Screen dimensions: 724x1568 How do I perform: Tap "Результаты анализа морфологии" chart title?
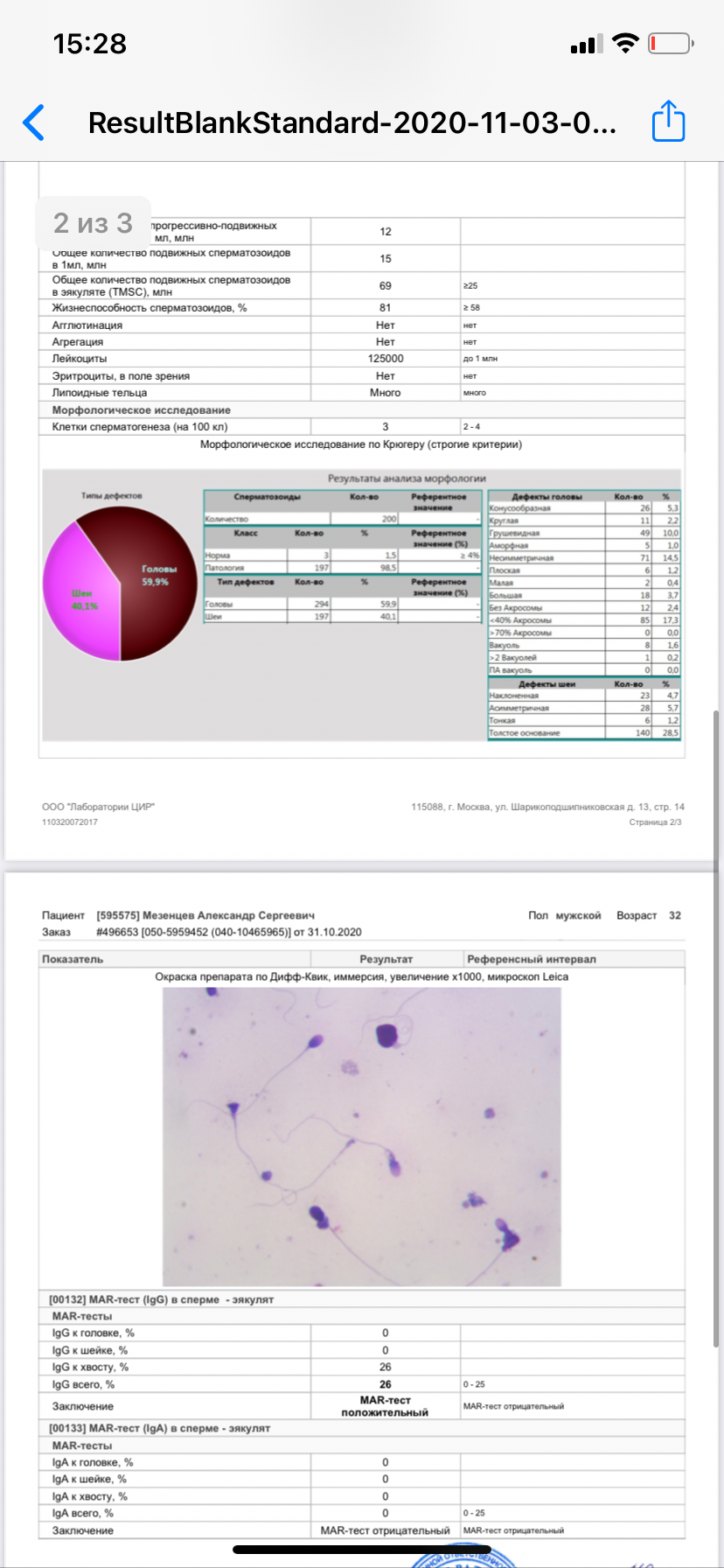coord(407,479)
